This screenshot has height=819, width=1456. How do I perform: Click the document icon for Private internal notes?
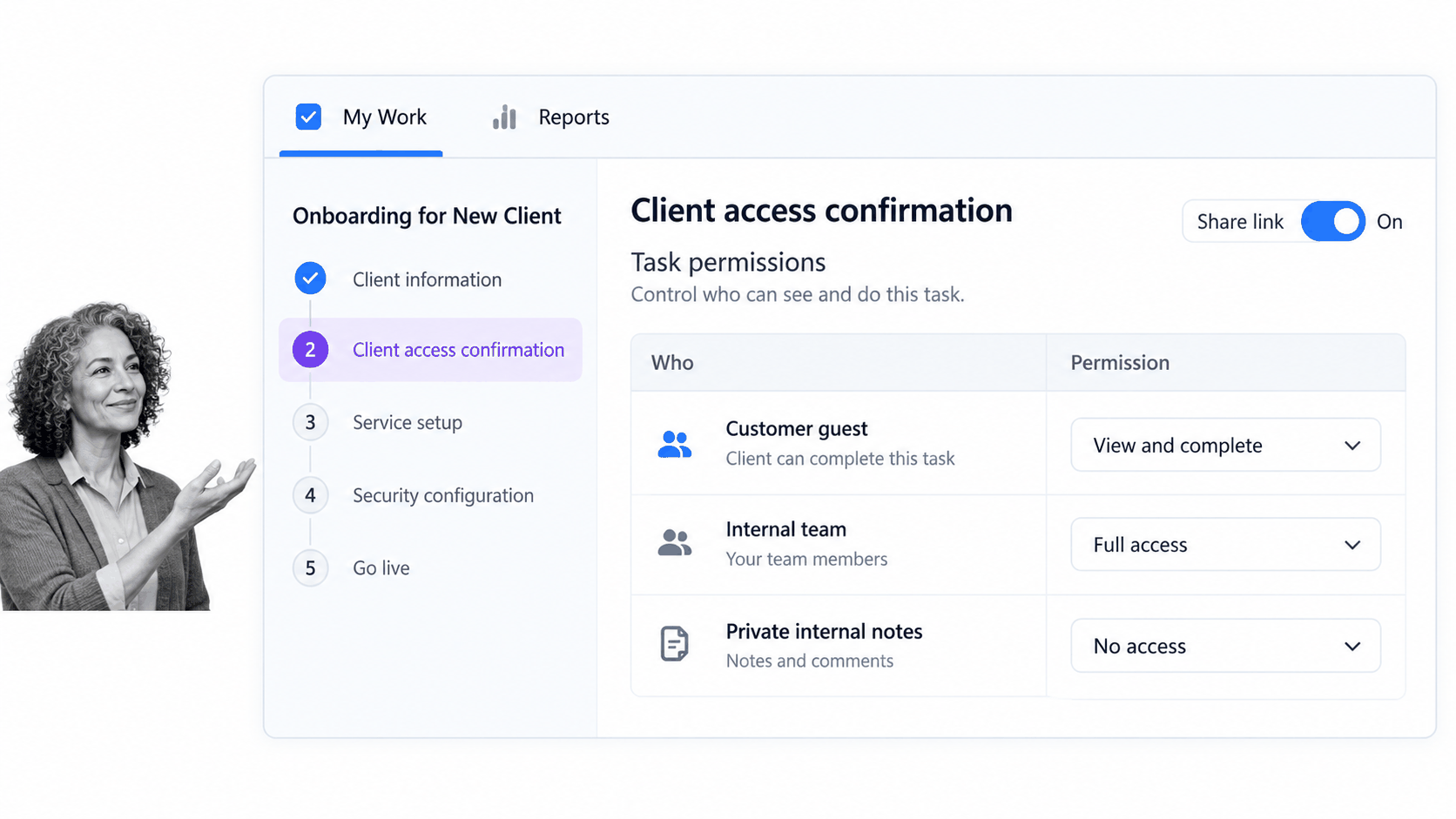point(674,644)
